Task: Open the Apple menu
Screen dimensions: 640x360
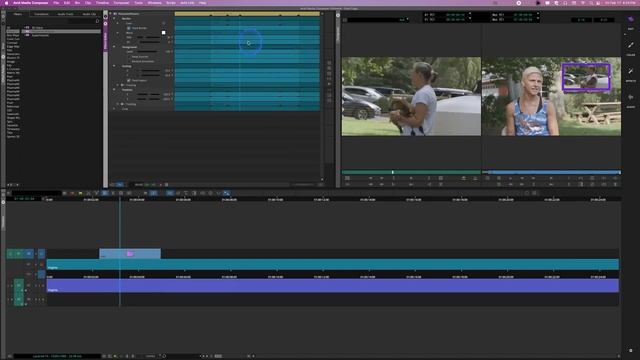Action: pos(6,3)
